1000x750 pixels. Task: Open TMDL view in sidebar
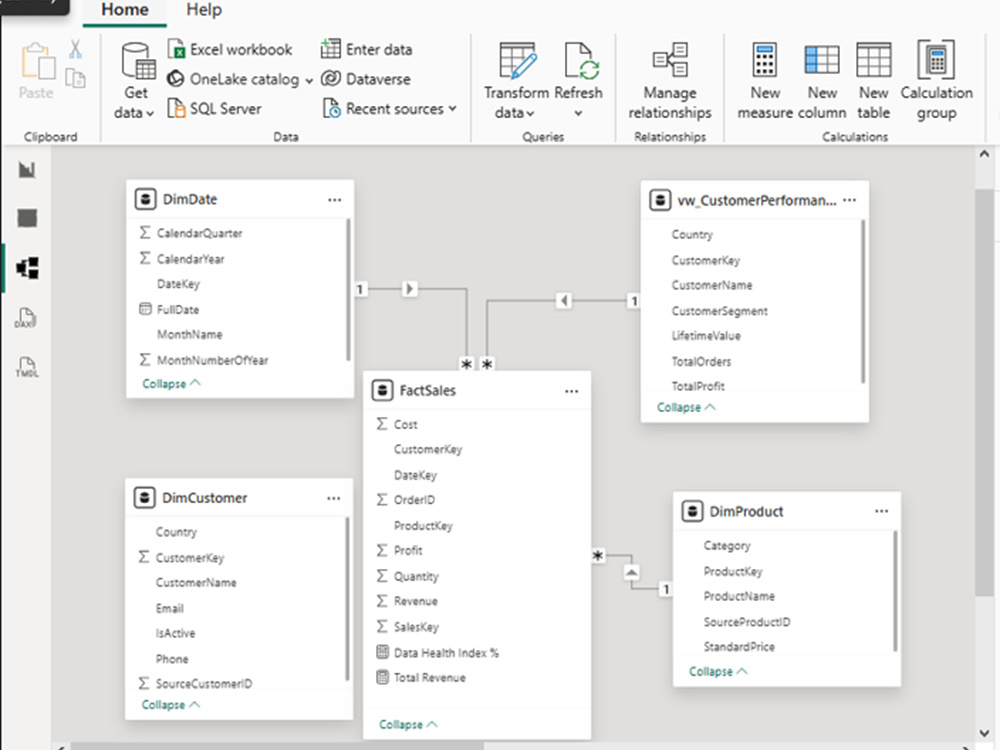pyautogui.click(x=27, y=367)
